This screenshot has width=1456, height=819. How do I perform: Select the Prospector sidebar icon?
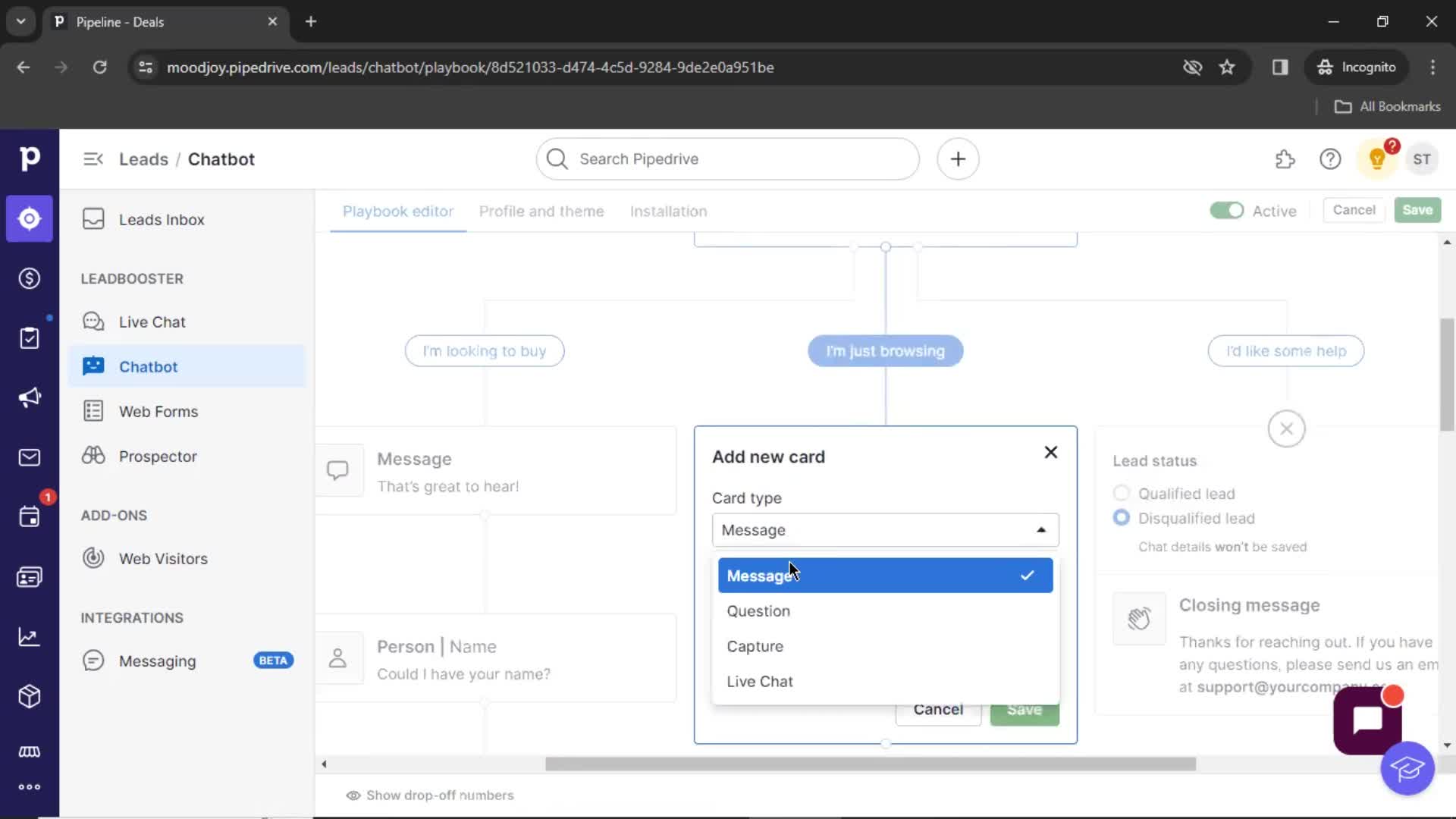click(x=94, y=456)
